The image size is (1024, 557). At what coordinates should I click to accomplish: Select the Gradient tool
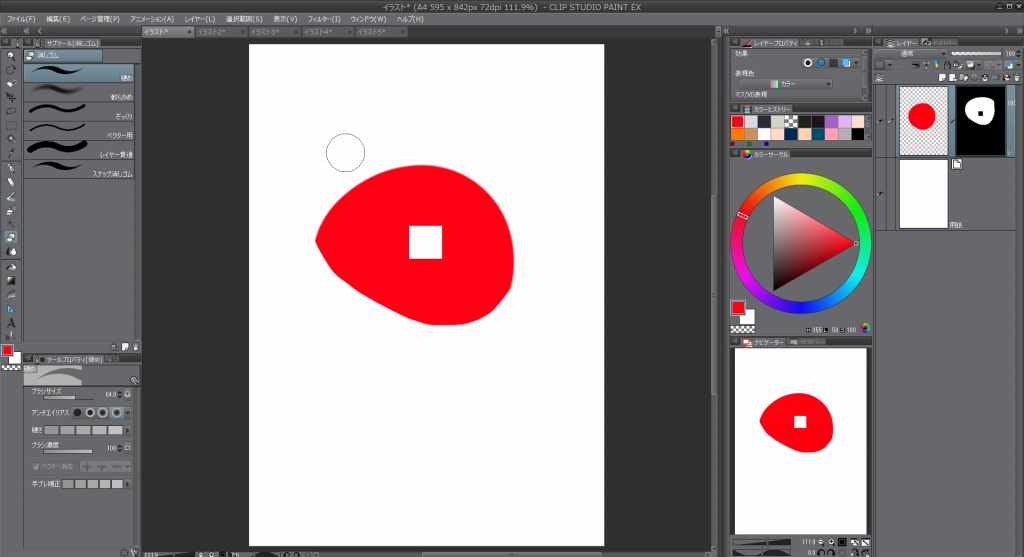[10, 281]
